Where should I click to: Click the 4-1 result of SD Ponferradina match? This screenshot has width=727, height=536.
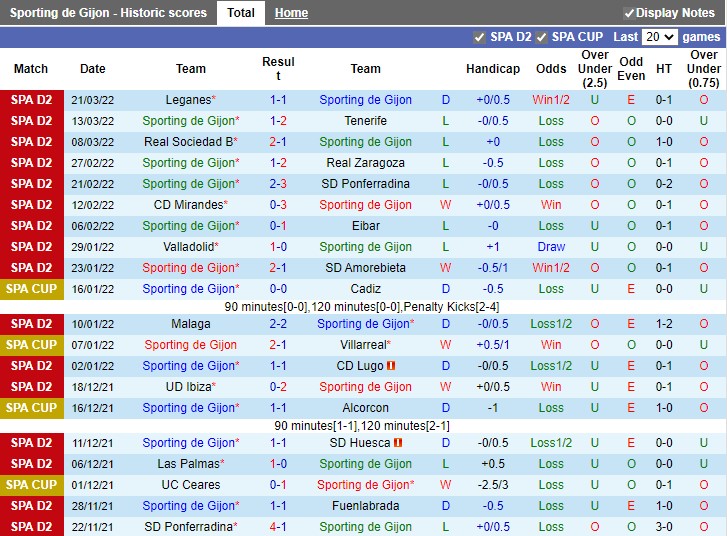click(x=278, y=527)
